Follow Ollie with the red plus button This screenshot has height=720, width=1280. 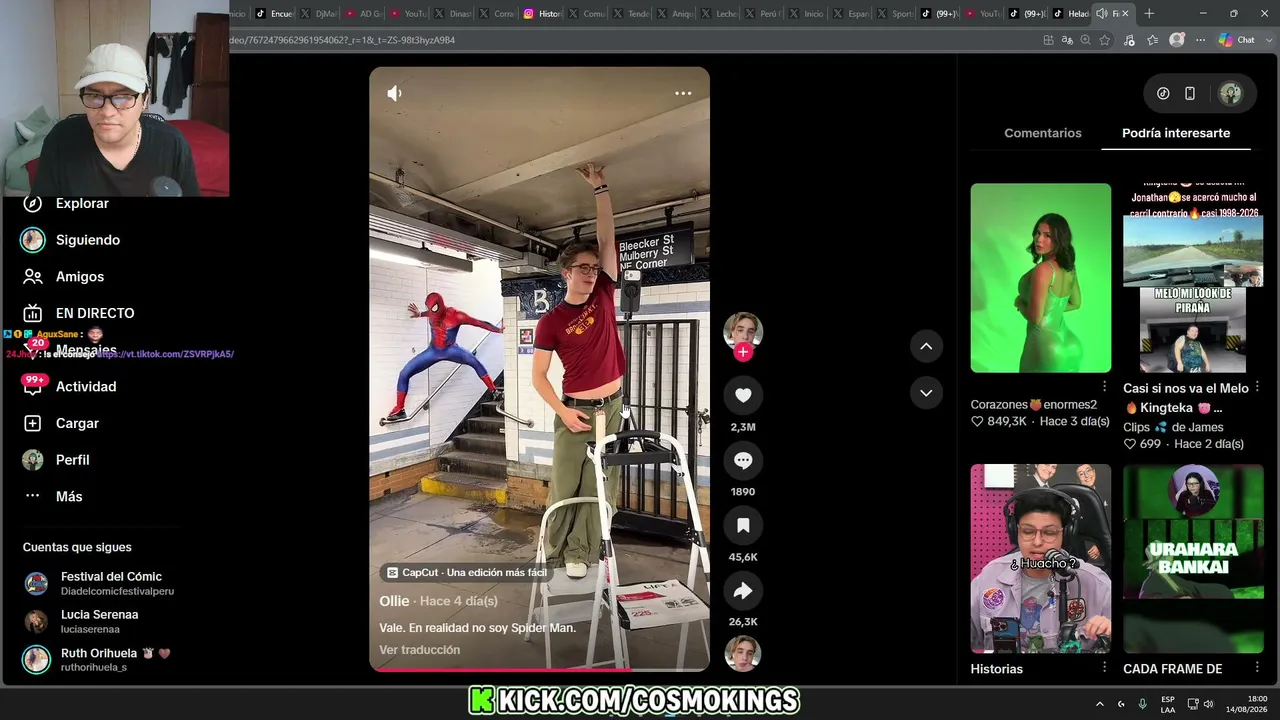pos(743,352)
